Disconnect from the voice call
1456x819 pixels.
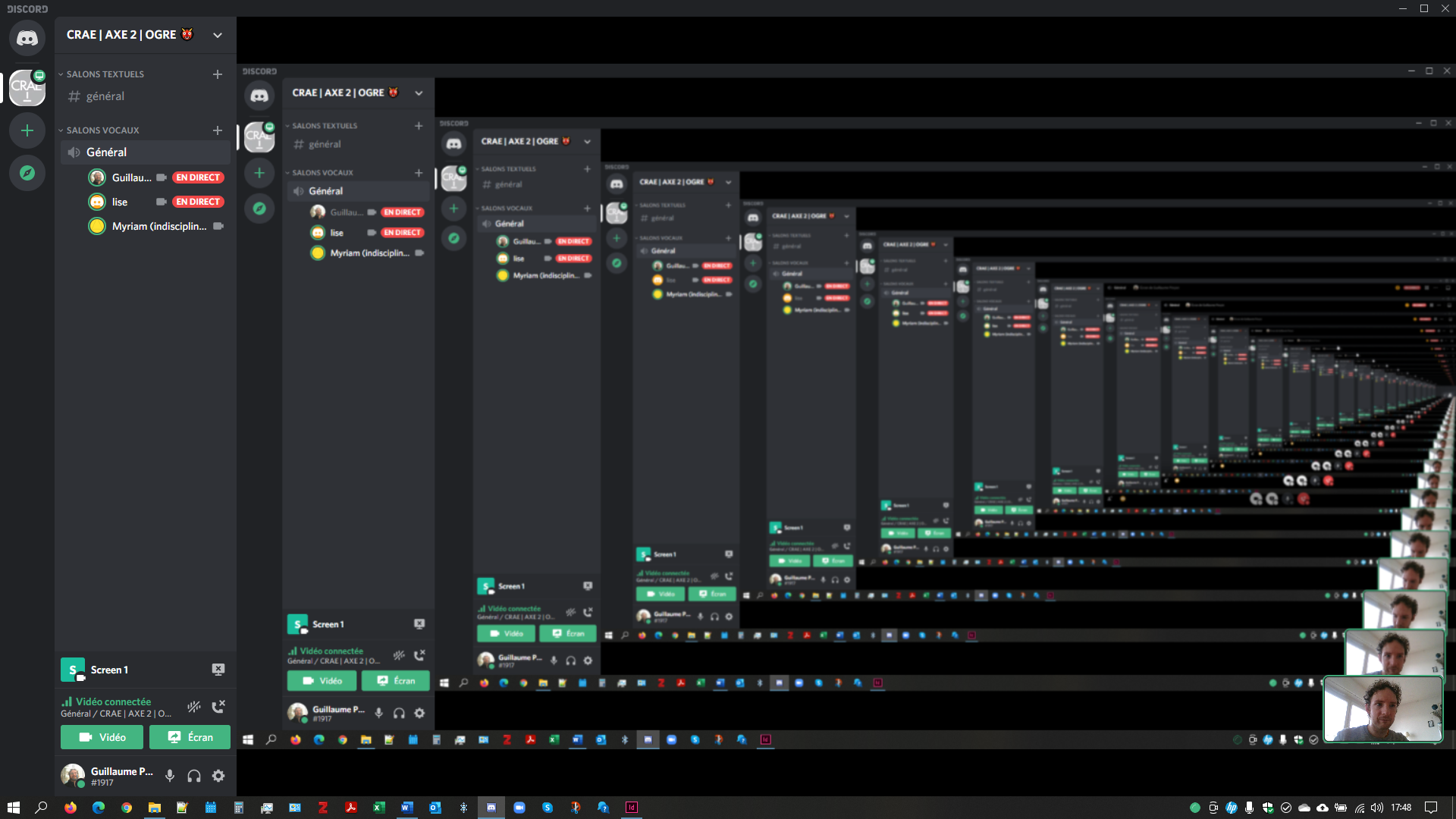(218, 707)
